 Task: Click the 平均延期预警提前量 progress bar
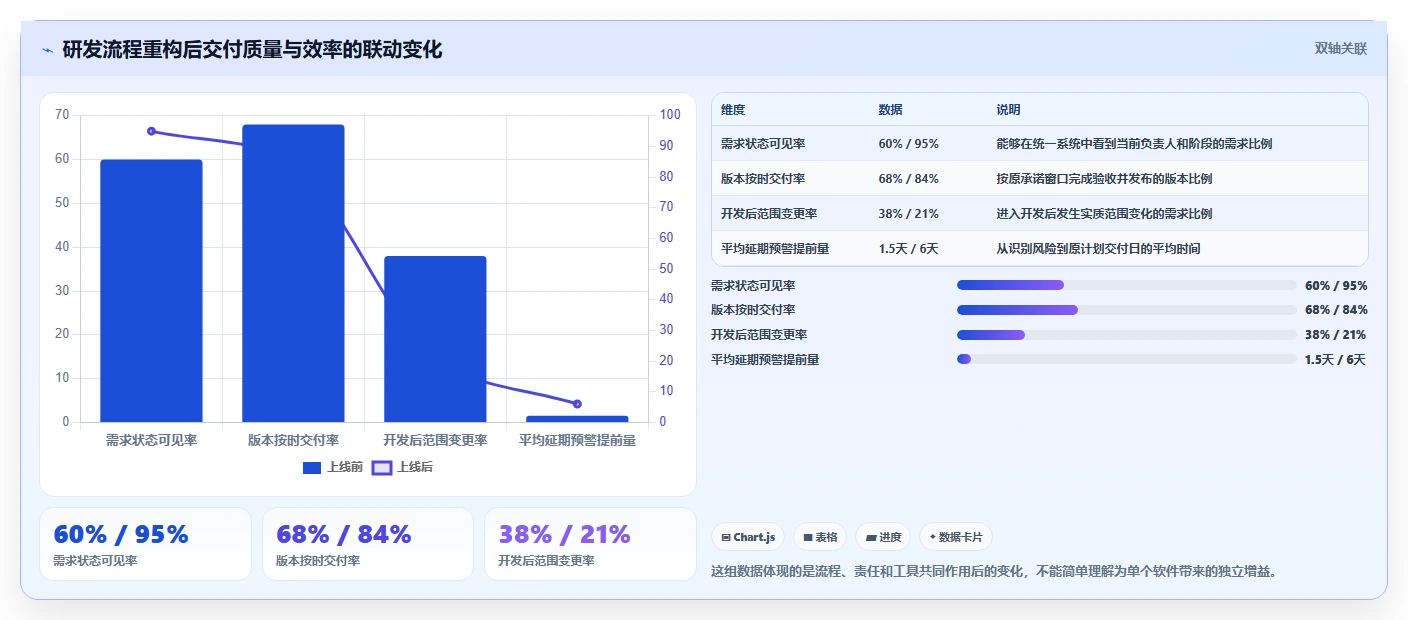click(1126, 359)
